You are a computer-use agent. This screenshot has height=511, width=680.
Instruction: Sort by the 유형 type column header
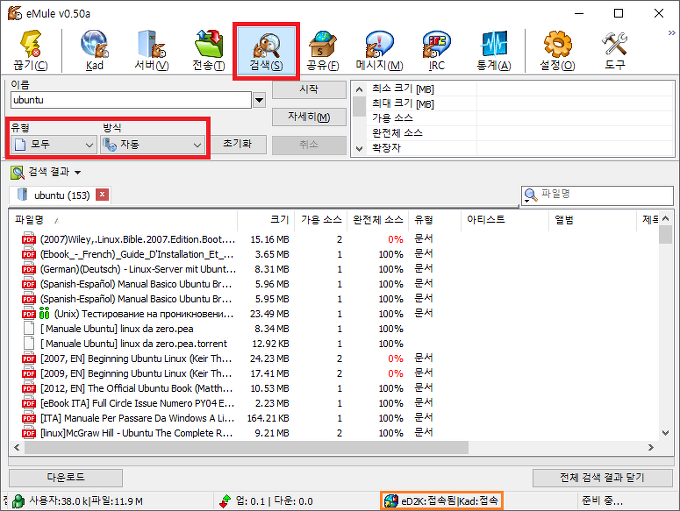[x=435, y=220]
